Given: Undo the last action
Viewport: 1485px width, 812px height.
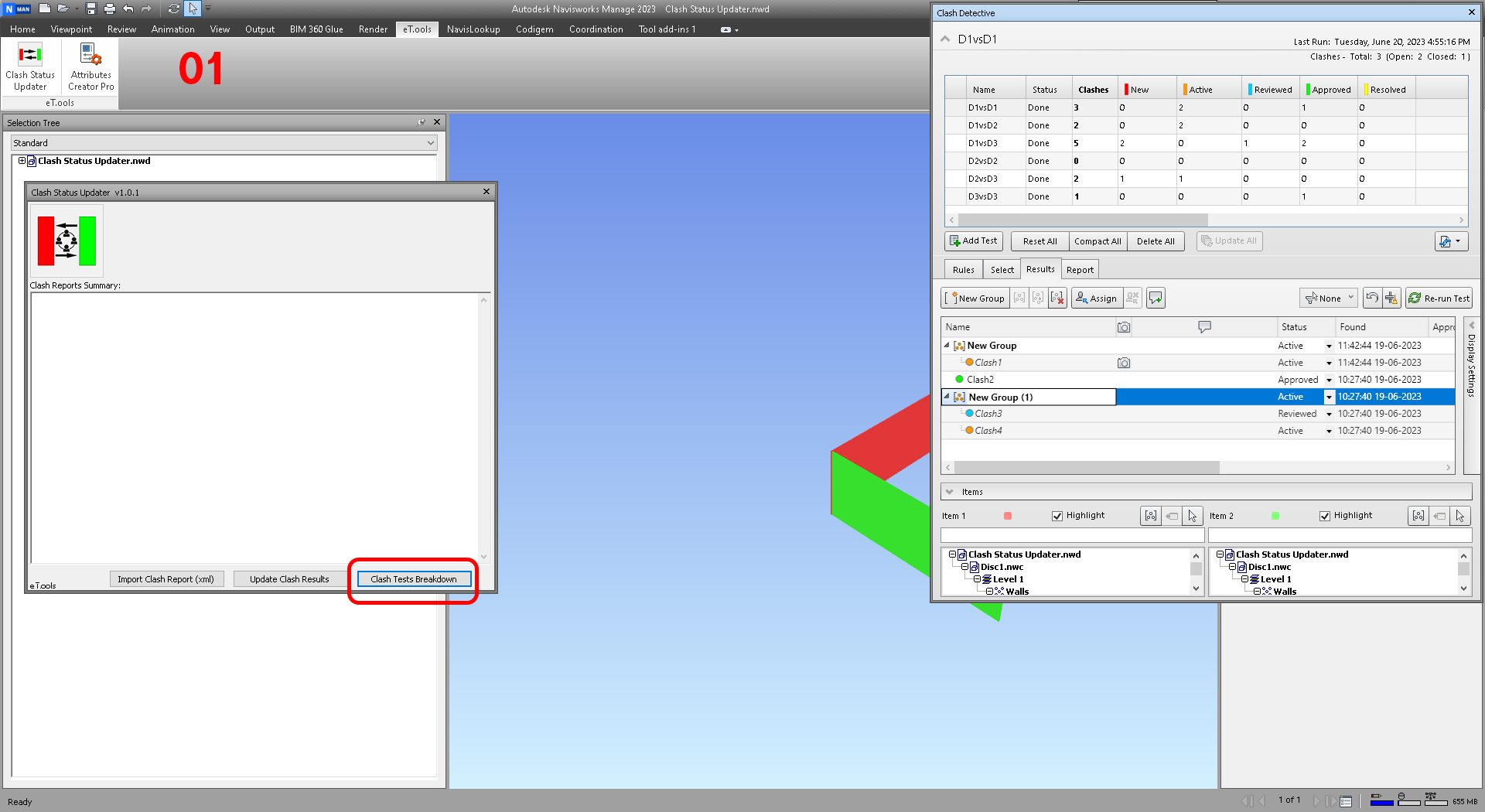Looking at the screenshot, I should pos(128,9).
